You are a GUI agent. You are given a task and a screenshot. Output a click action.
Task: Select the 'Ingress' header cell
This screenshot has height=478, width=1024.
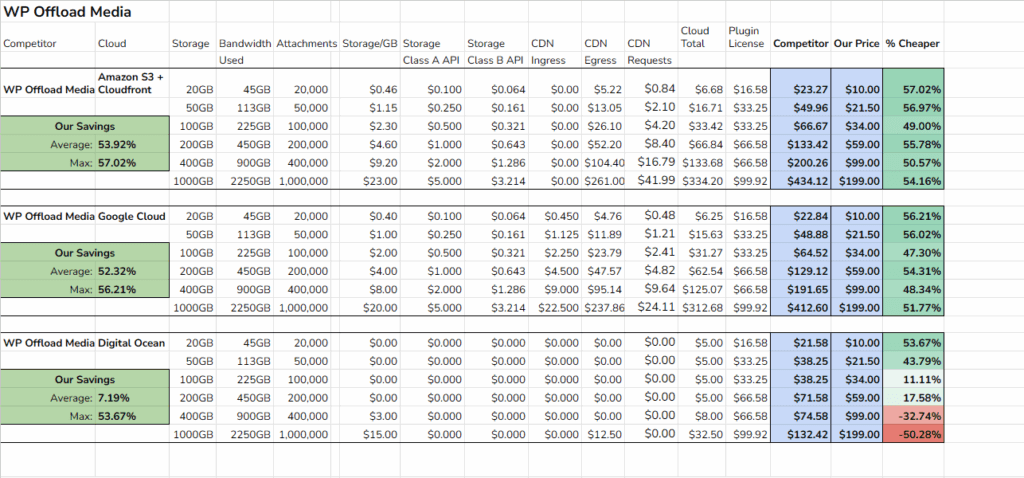coord(554,60)
